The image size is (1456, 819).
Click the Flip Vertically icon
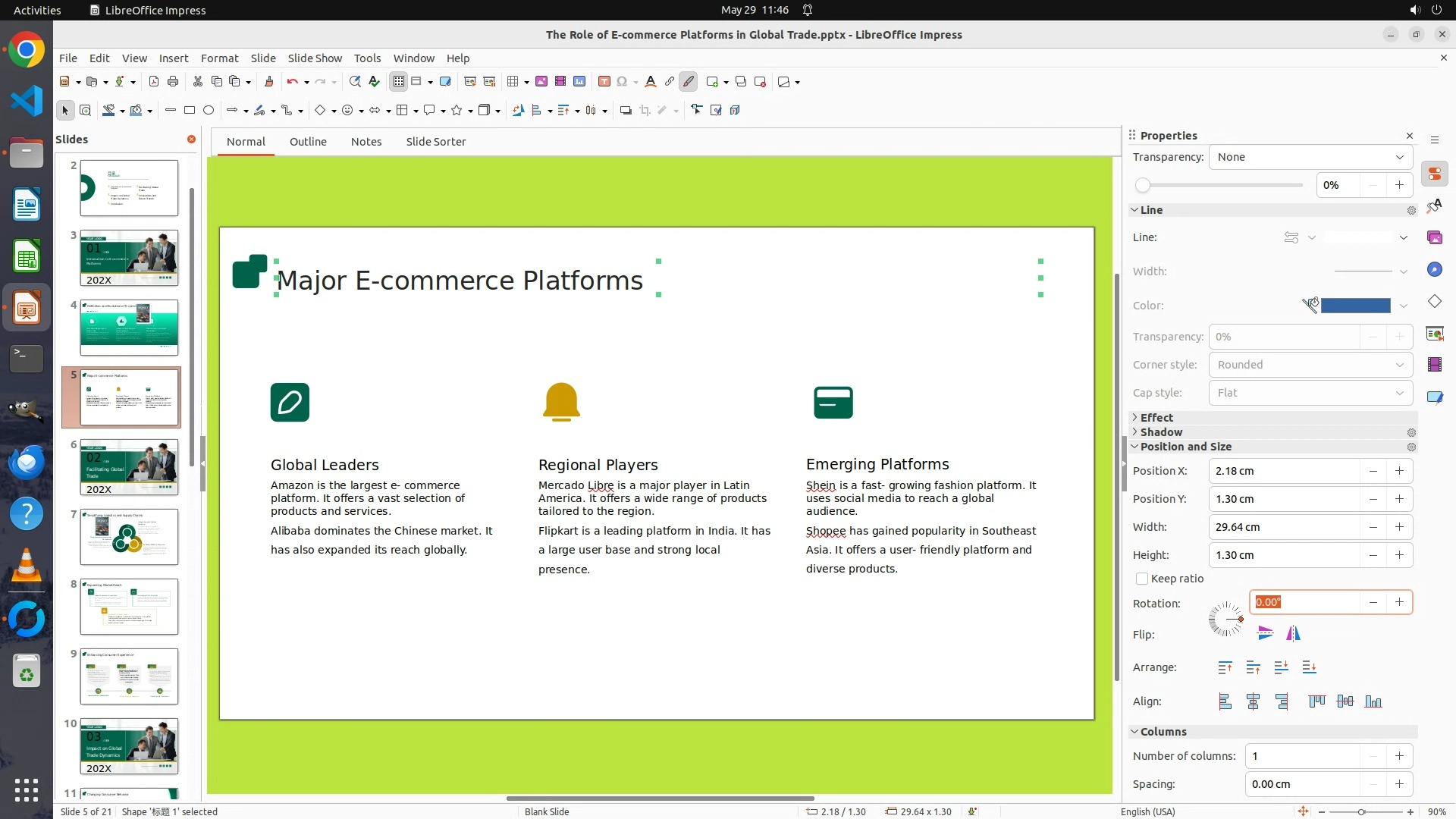pos(1265,633)
